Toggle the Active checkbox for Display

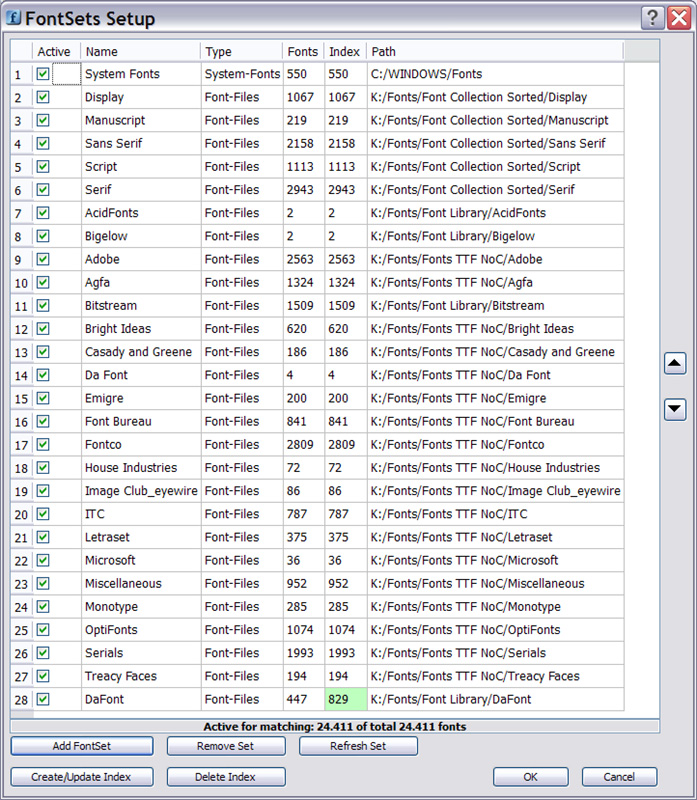tap(43, 97)
